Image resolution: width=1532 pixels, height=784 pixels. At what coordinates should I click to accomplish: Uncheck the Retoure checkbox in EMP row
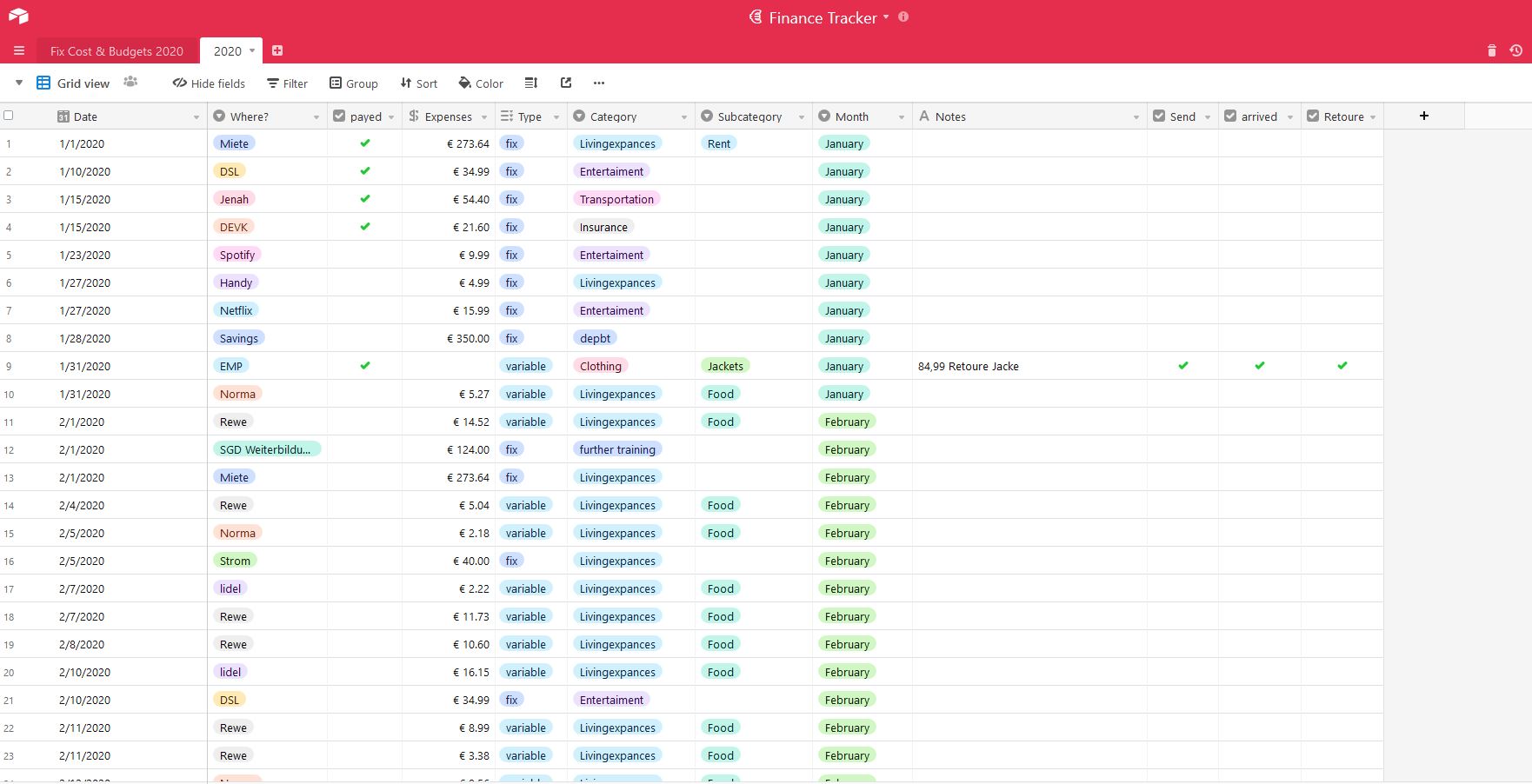[1342, 366]
